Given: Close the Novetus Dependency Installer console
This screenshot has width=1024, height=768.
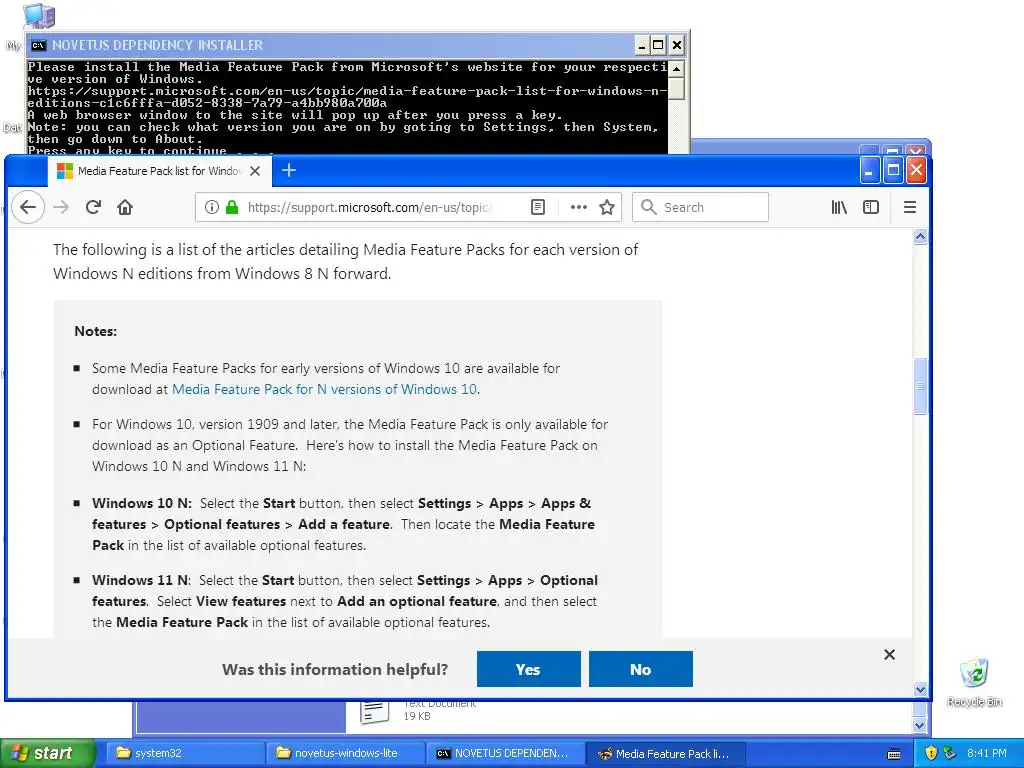Looking at the screenshot, I should [x=677, y=45].
